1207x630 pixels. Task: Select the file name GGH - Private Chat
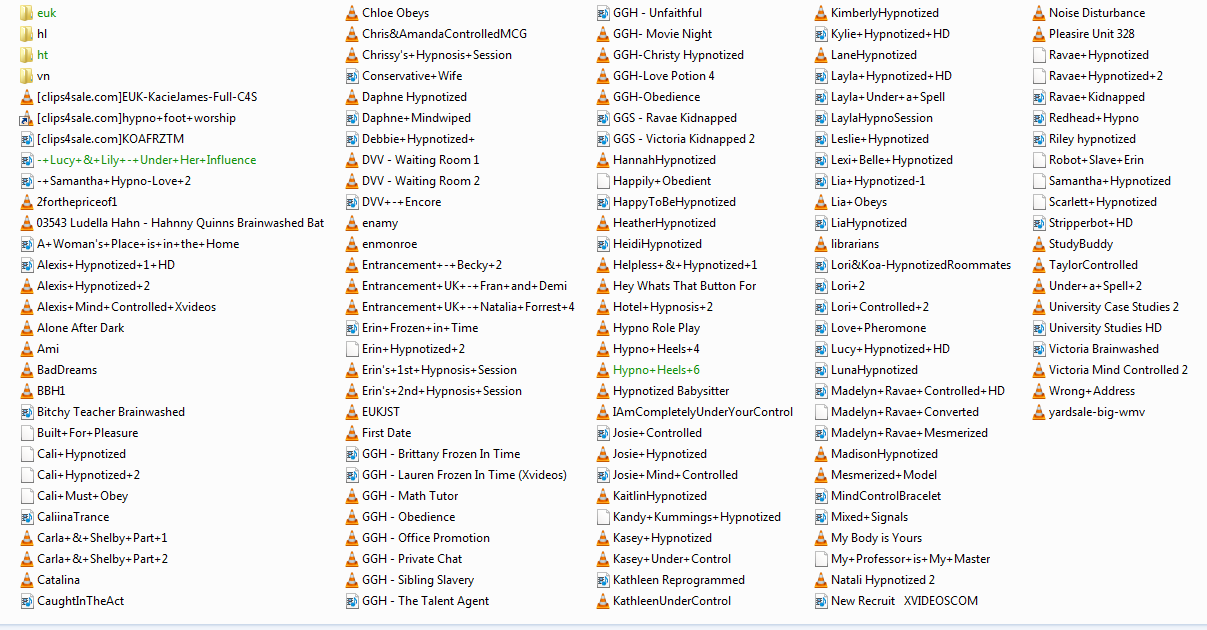click(412, 559)
